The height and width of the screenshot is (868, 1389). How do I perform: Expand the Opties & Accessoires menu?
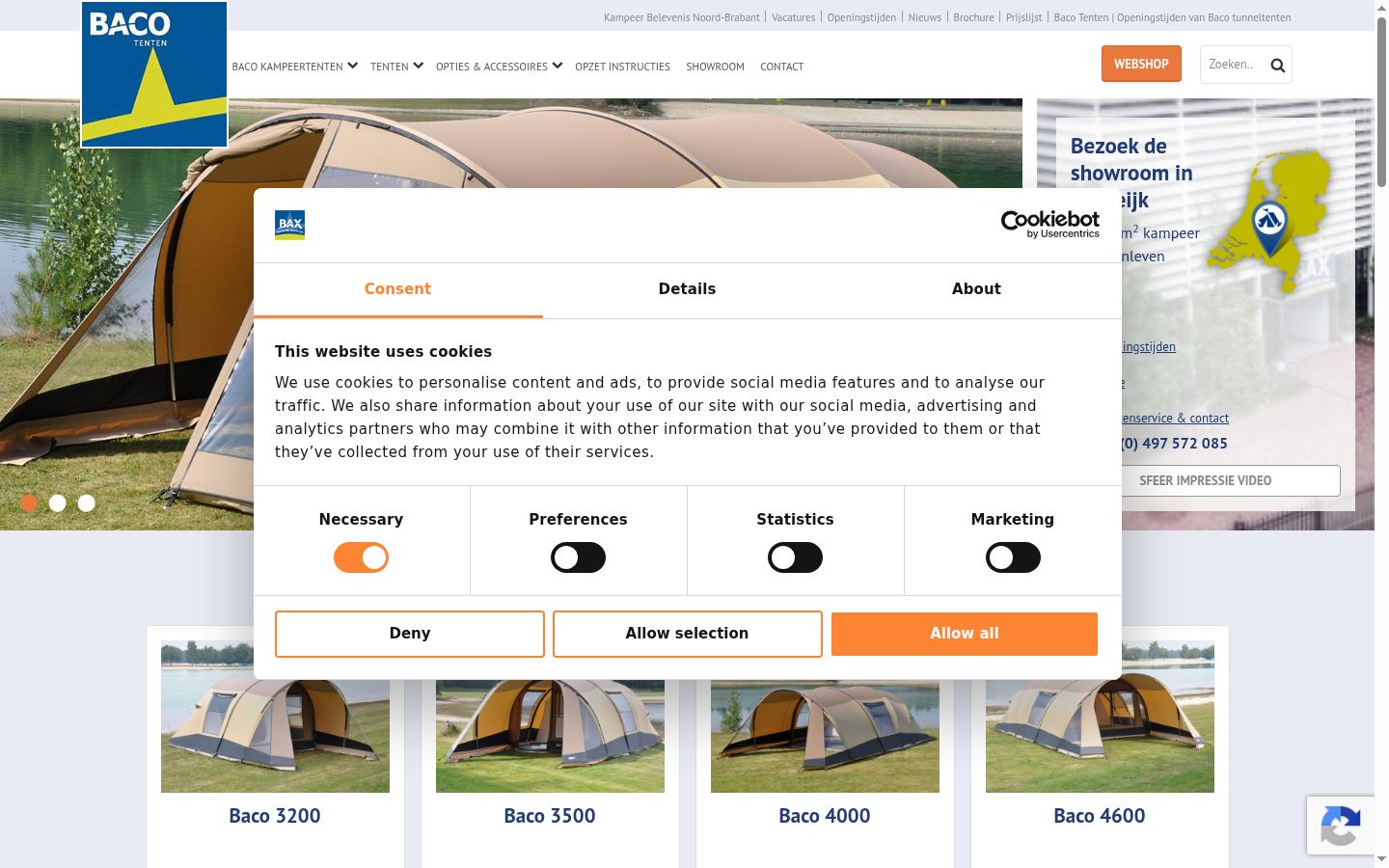point(499,67)
